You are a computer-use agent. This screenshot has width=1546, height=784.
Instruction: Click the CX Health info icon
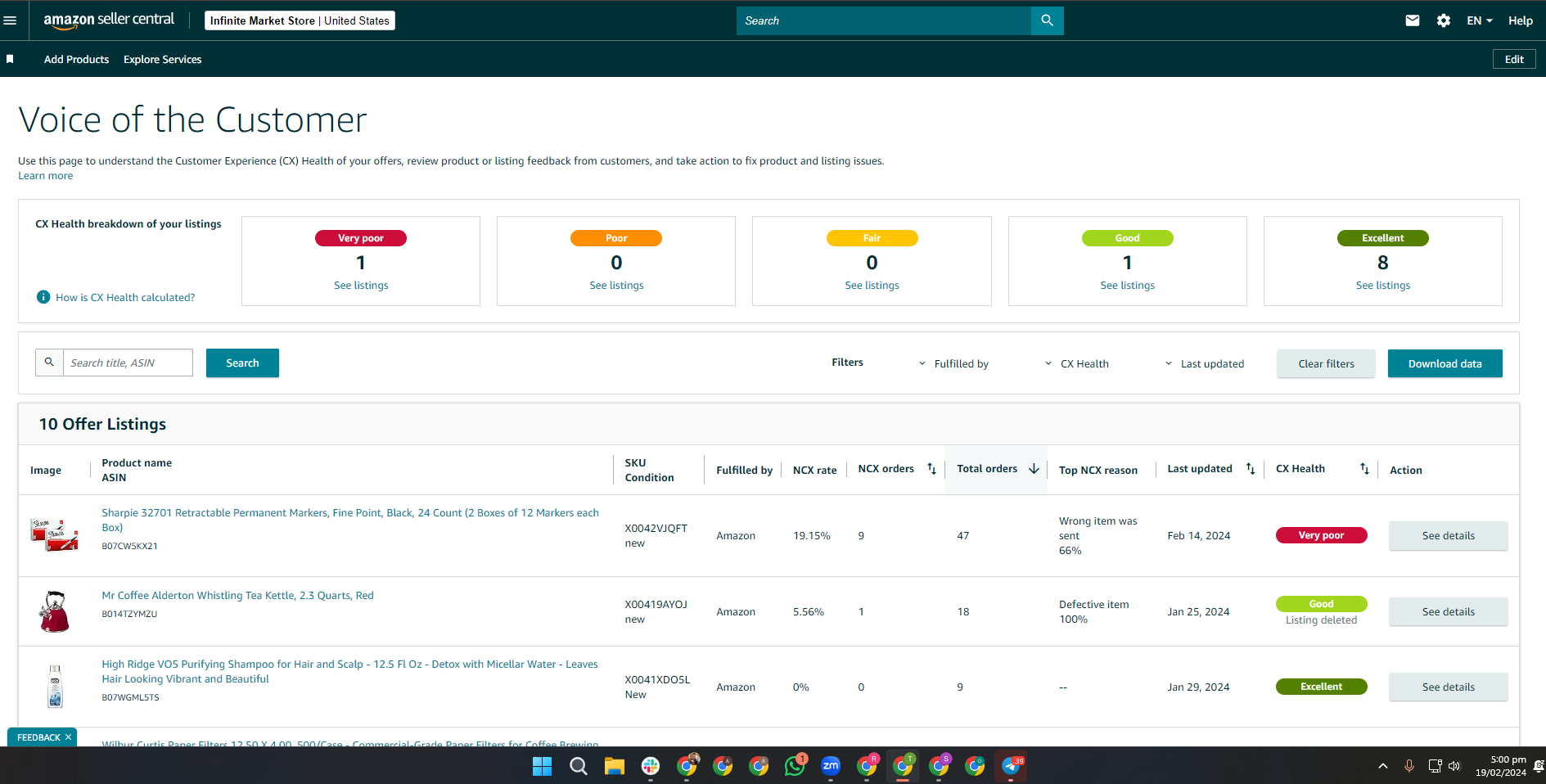pyautogui.click(x=43, y=297)
